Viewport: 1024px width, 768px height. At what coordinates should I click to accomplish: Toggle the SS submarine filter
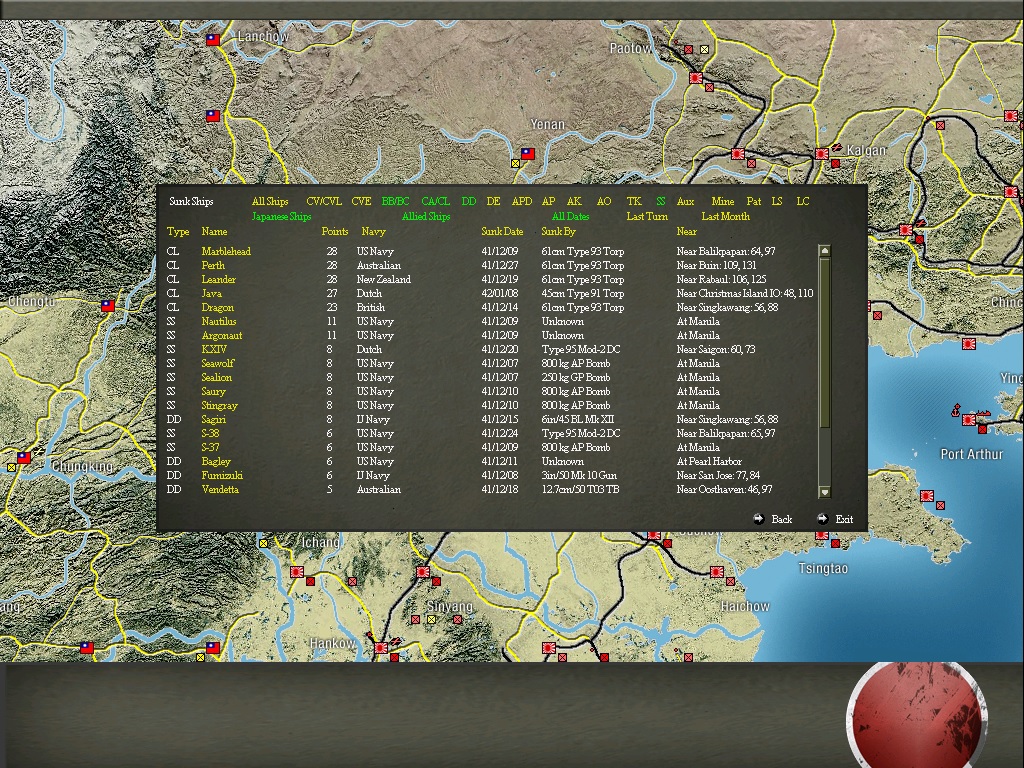[661, 201]
